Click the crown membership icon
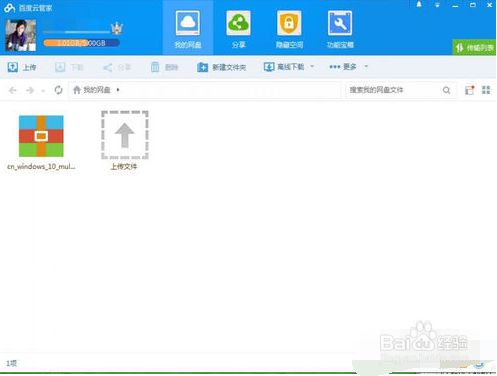The height and width of the screenshot is (376, 497). click(x=117, y=28)
